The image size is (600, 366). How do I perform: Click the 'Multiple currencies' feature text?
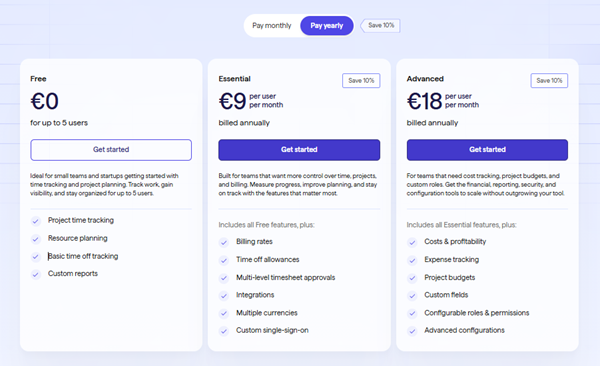pyautogui.click(x=267, y=313)
